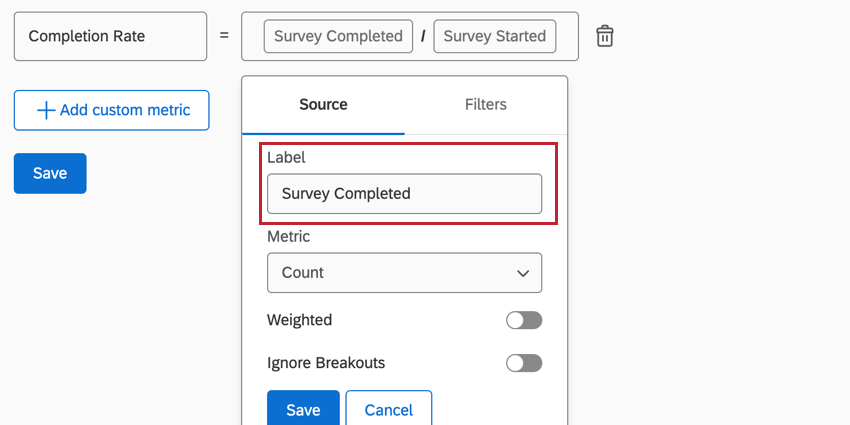Turn on the Ignore Breakouts toggle

coord(524,363)
